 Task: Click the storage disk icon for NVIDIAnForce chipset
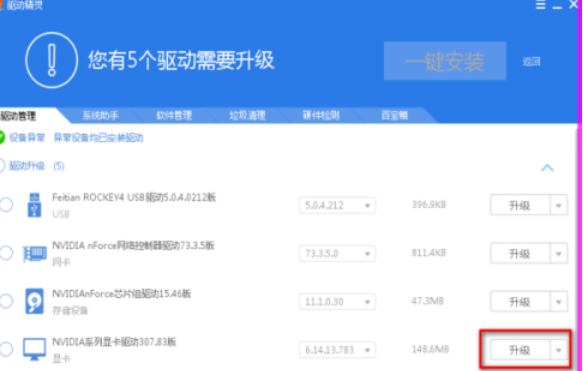(35, 301)
